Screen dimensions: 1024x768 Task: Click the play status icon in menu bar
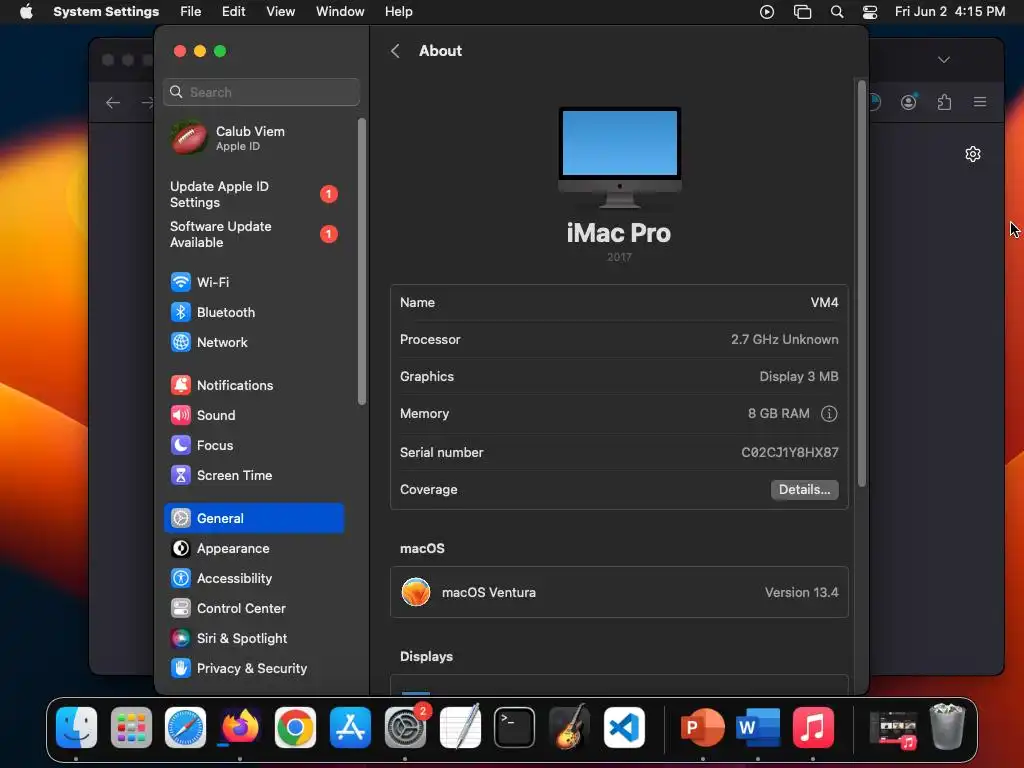[x=767, y=12]
